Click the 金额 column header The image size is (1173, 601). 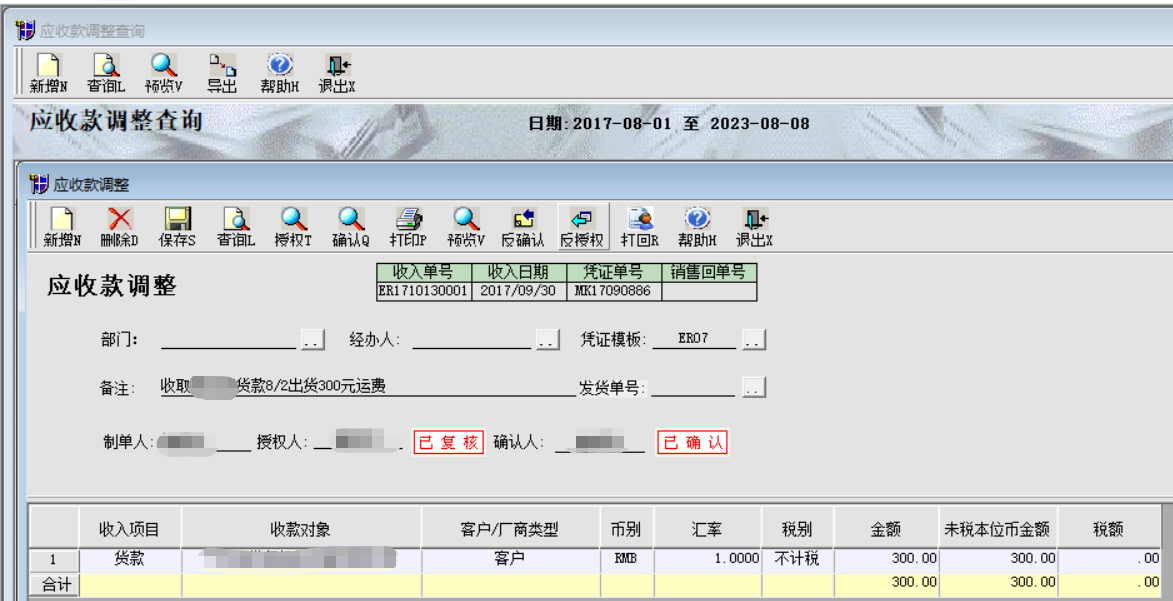click(886, 529)
